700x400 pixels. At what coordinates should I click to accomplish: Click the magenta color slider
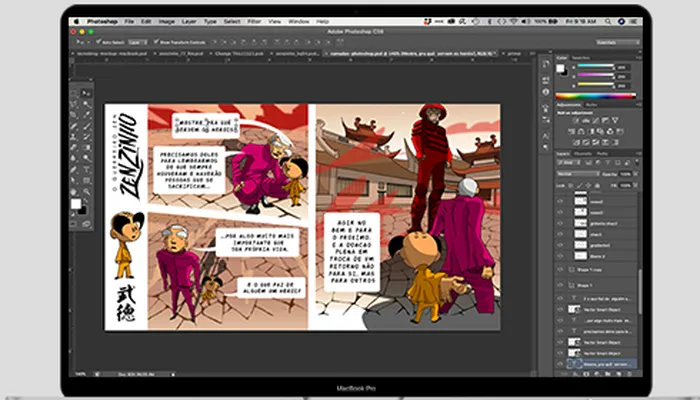(596, 75)
